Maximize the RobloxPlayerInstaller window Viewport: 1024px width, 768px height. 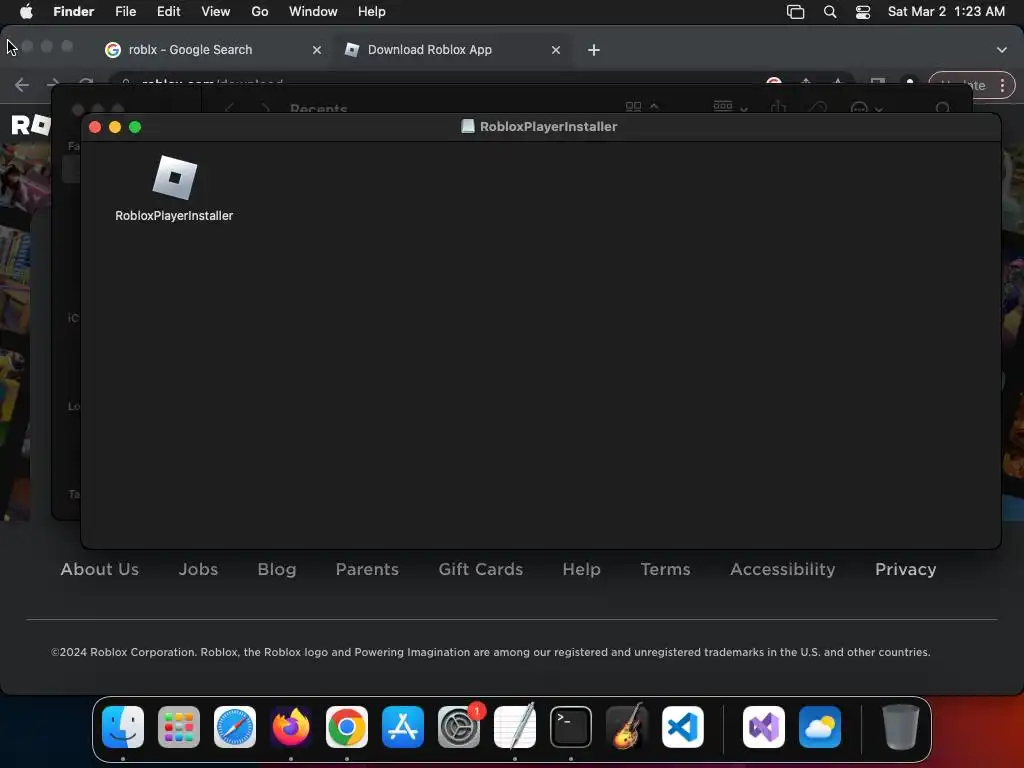tap(135, 127)
